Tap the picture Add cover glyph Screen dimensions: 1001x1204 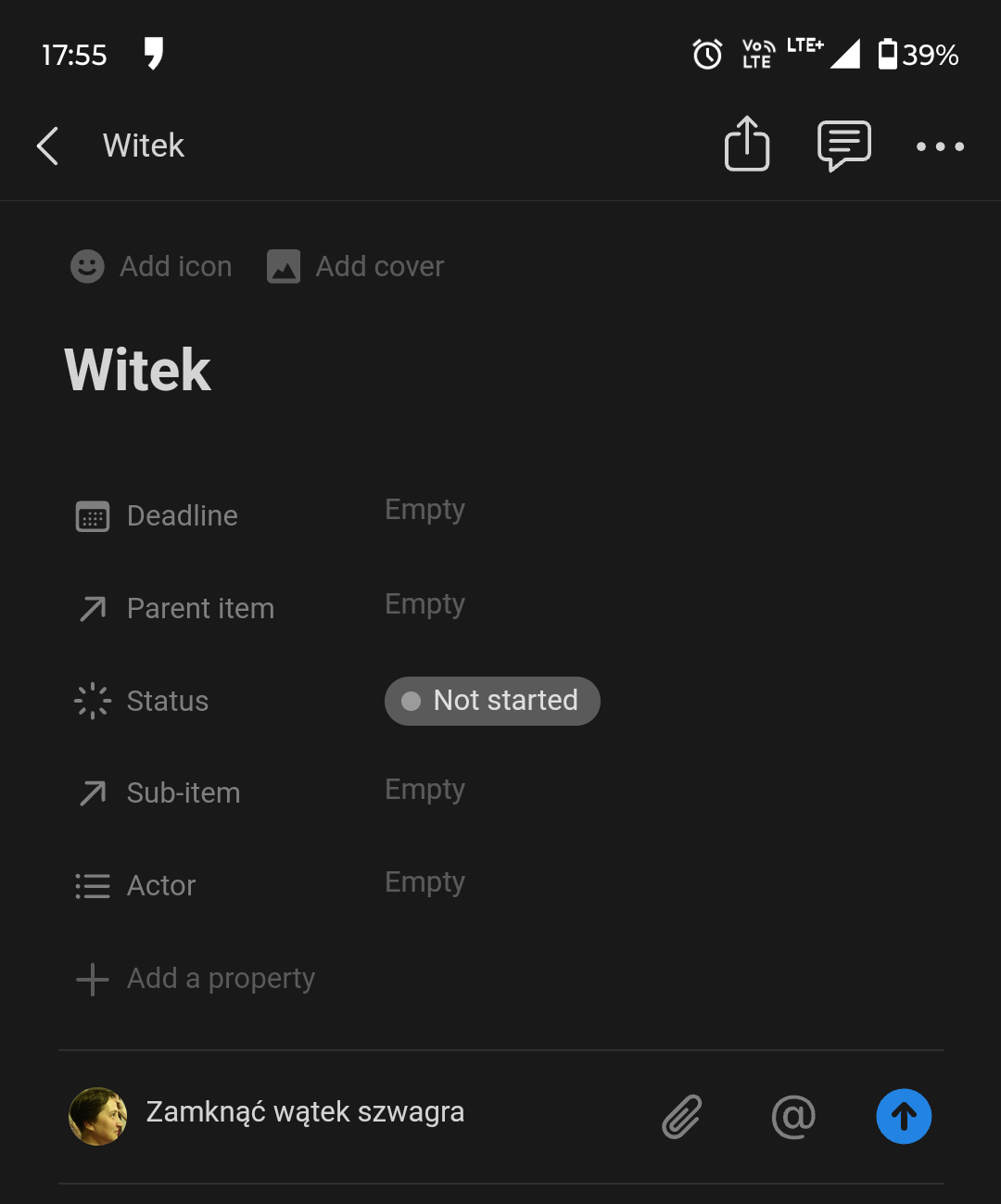pyautogui.click(x=284, y=266)
